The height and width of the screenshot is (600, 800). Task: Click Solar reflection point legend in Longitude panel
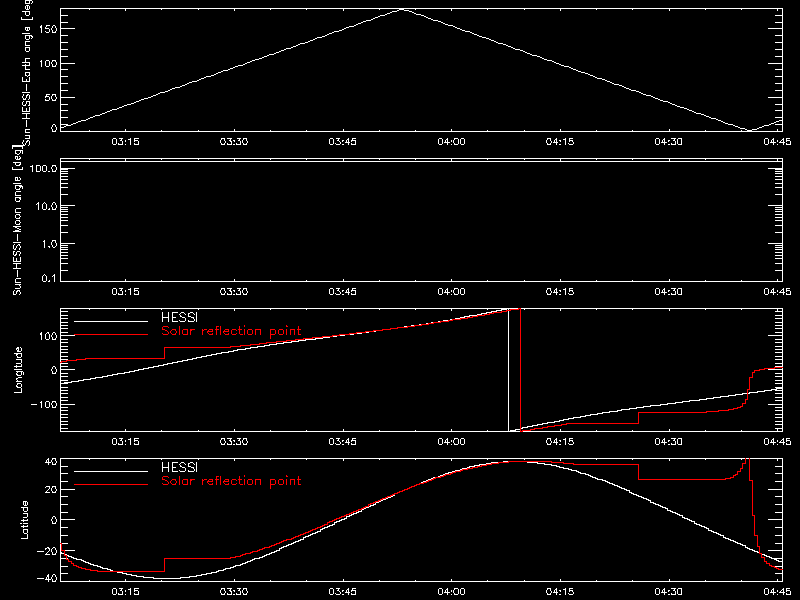231,331
